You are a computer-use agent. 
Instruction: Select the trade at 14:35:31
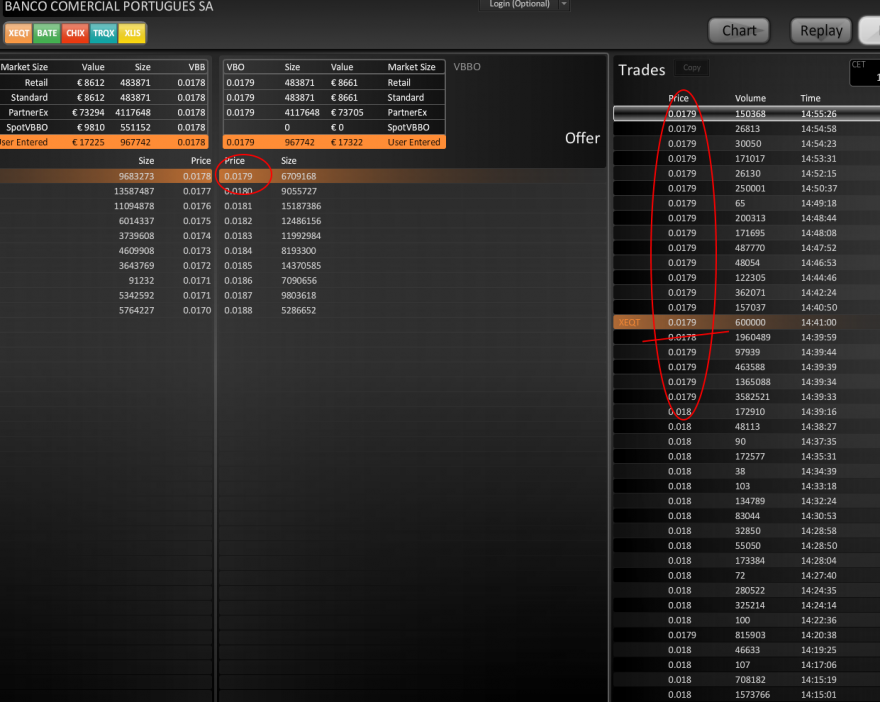[746, 456]
